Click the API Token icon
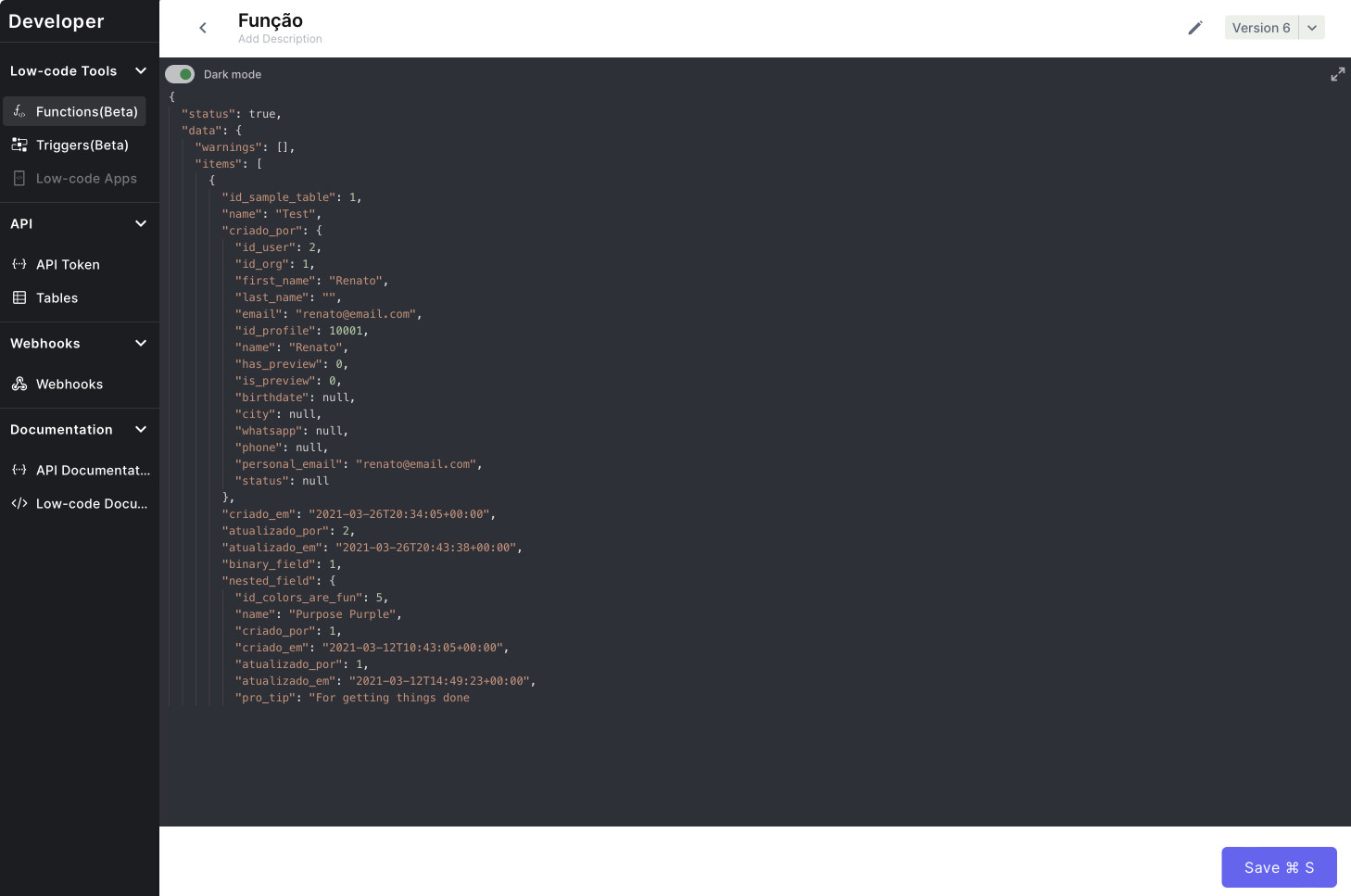Image resolution: width=1351 pixels, height=896 pixels. (19, 264)
